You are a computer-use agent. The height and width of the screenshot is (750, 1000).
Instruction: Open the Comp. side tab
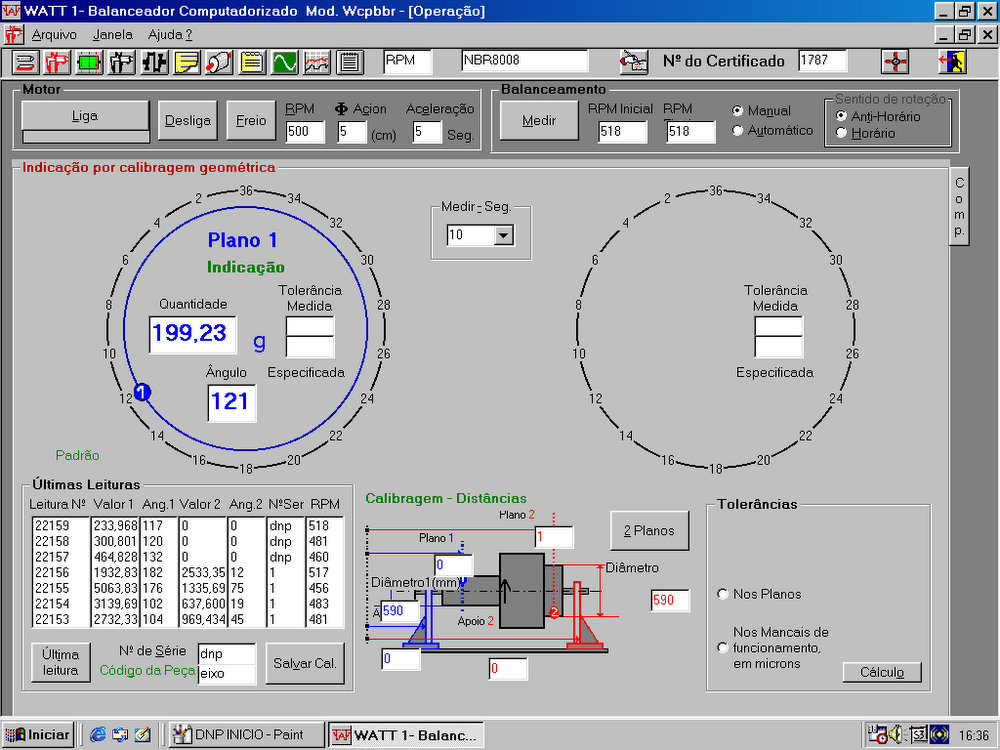pos(959,206)
